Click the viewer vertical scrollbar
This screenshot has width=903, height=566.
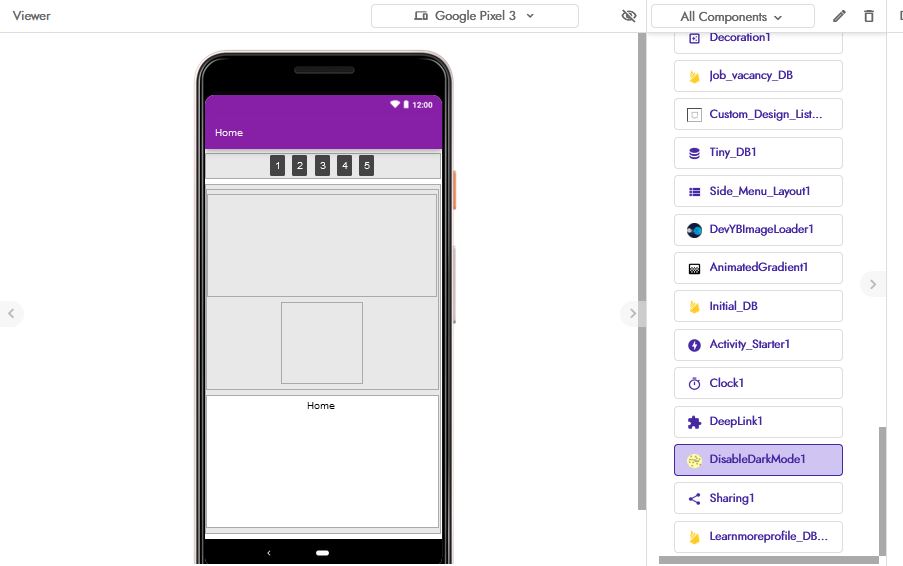(x=642, y=271)
